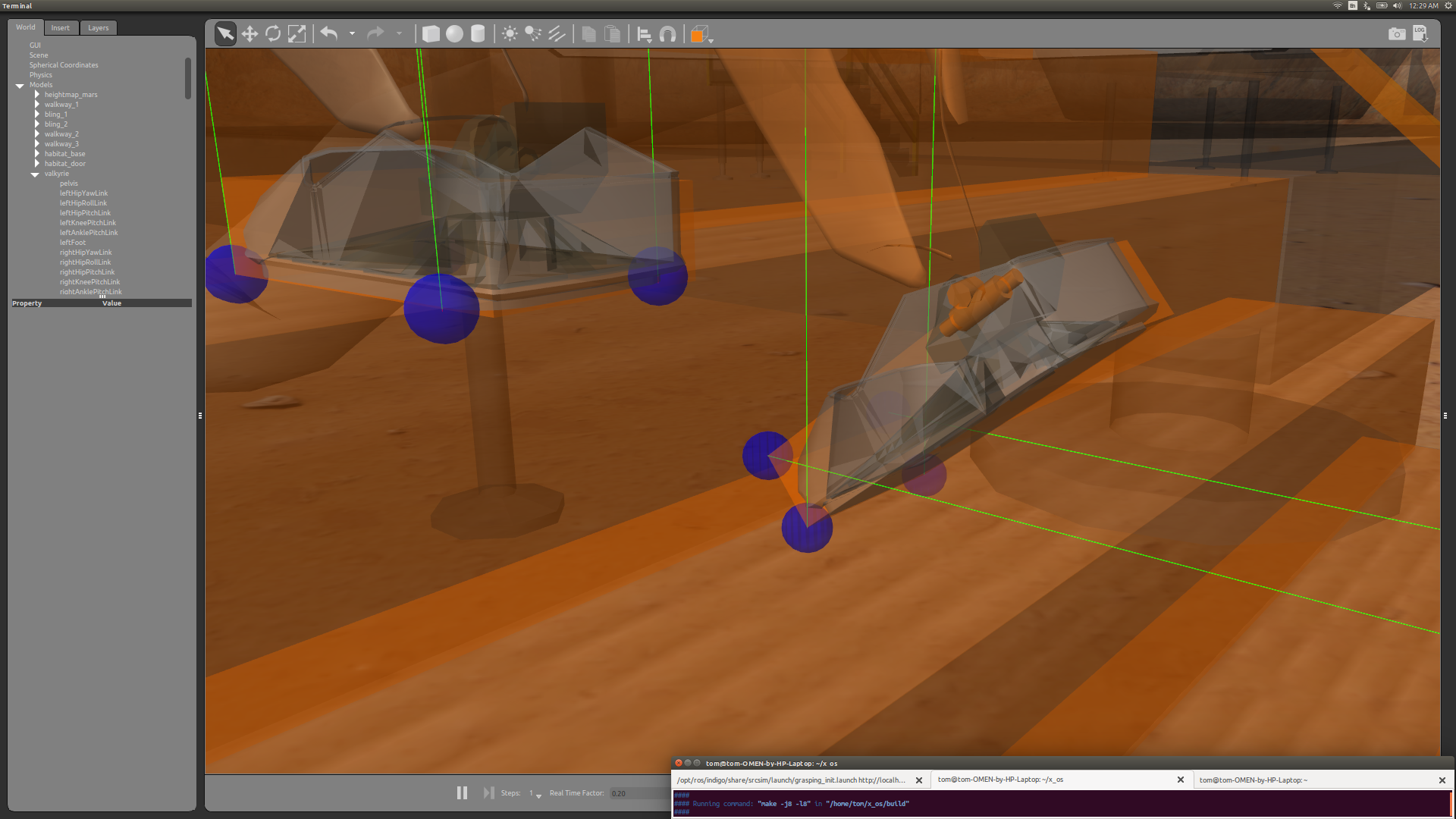The height and width of the screenshot is (819, 1456).
Task: Expand the habitat_base model entry
Action: click(36, 153)
